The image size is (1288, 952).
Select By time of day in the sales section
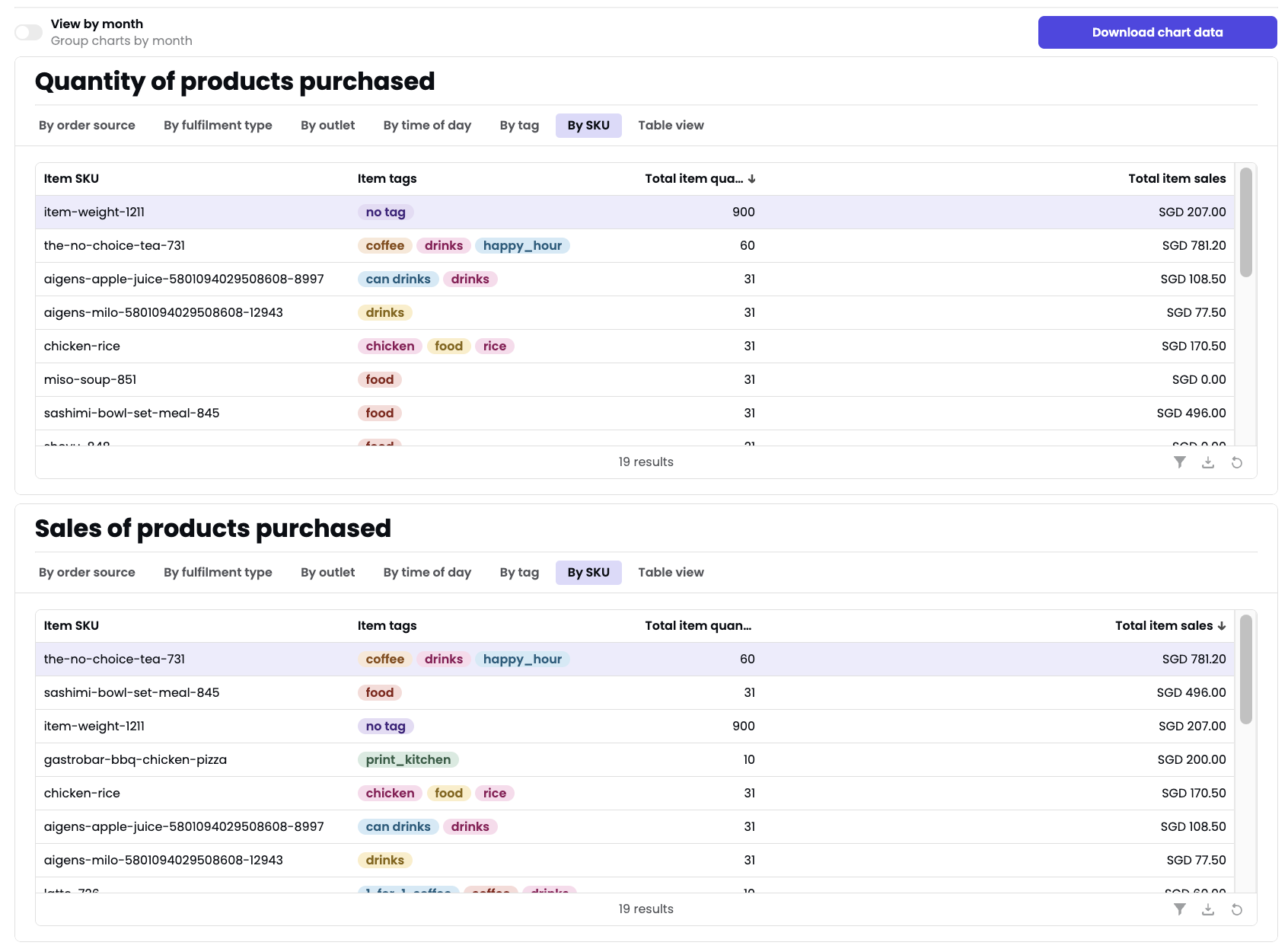coord(427,572)
